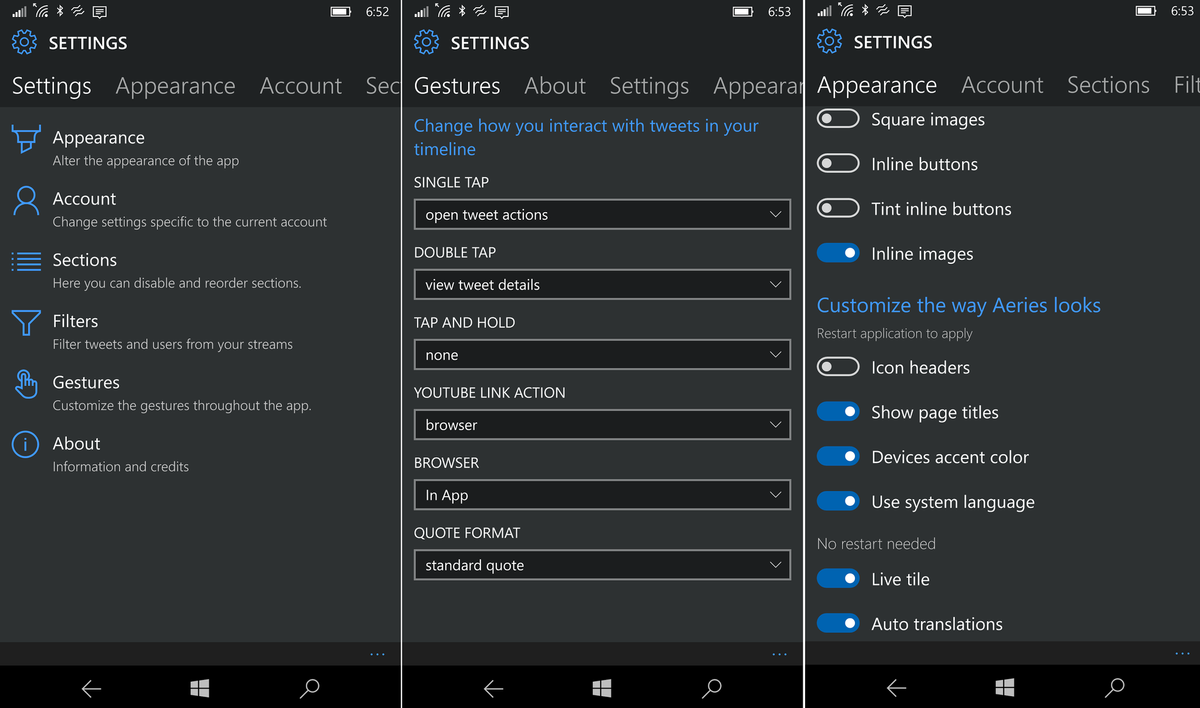
Task: Open the QUOTE FORMAT dropdown
Action: coord(602,564)
